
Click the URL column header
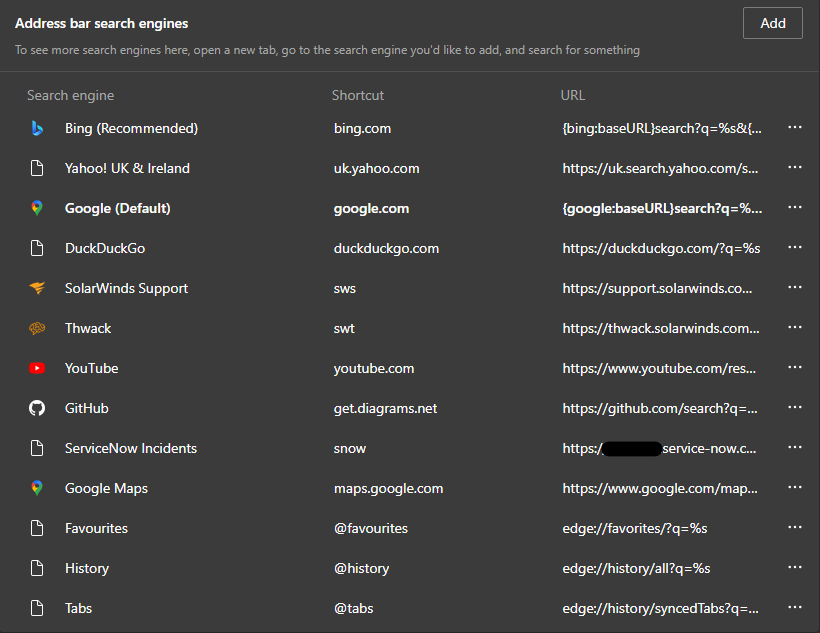[573, 95]
